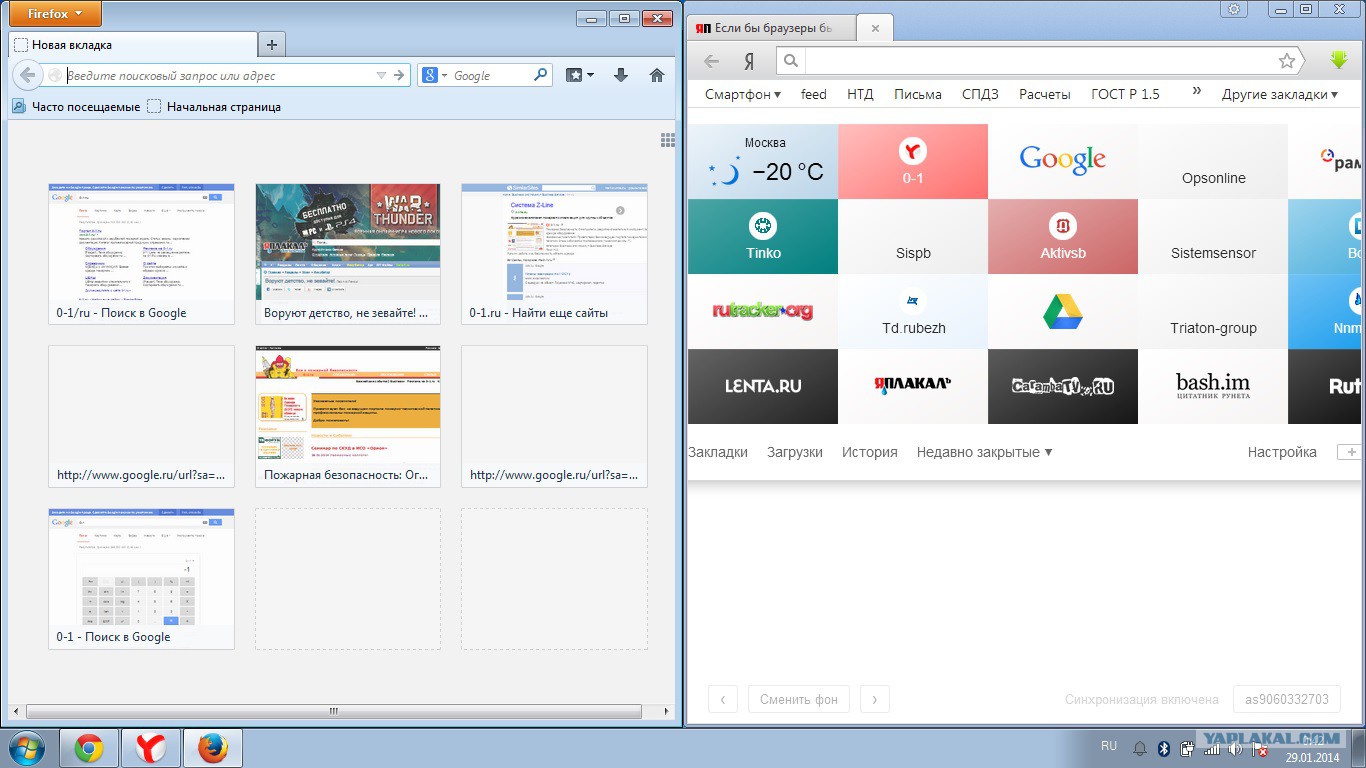The width and height of the screenshot is (1366, 768).
Task: Open the ЯПлакалъ tile
Action: [x=913, y=387]
